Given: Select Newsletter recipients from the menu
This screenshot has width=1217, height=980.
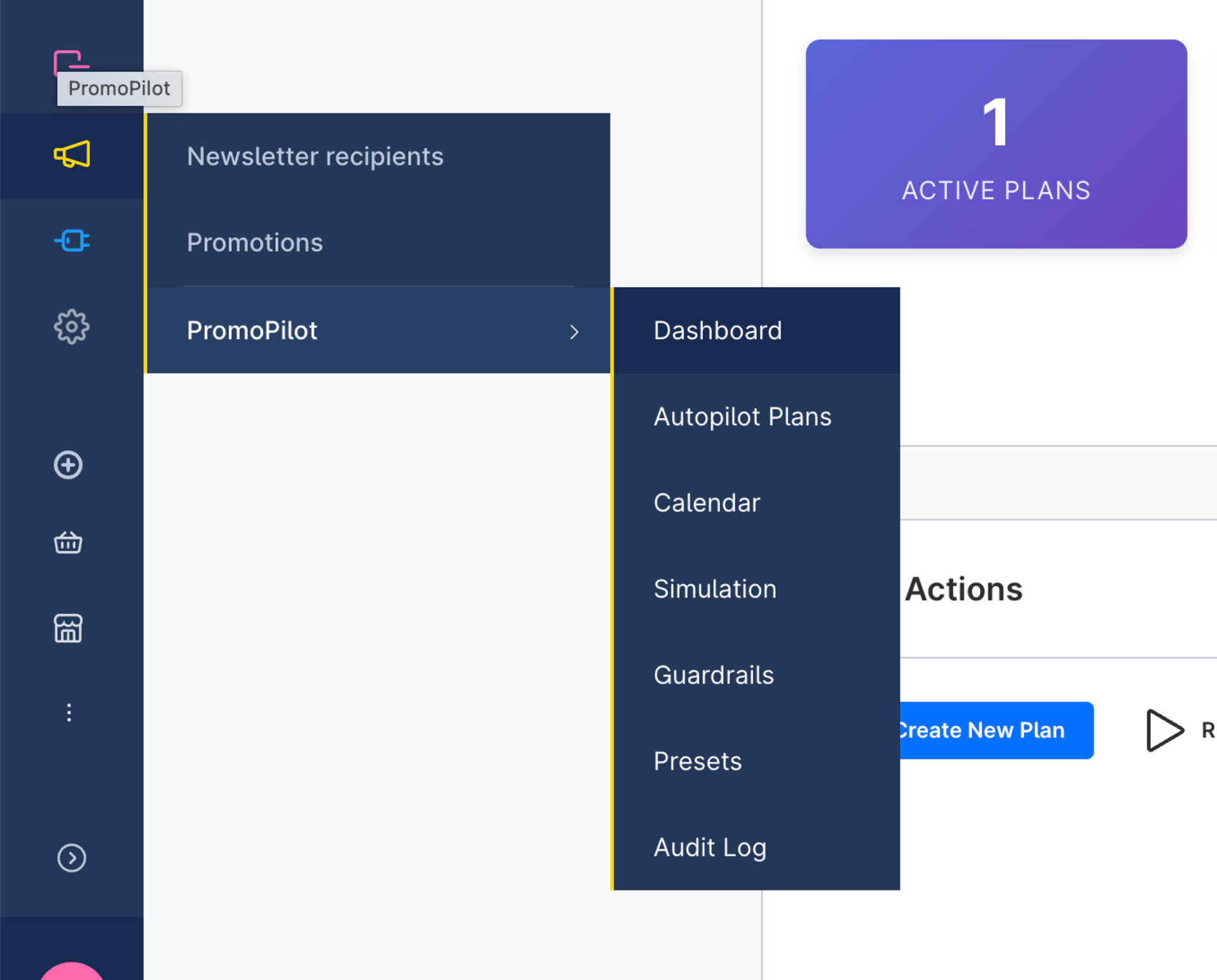Looking at the screenshot, I should [x=315, y=156].
